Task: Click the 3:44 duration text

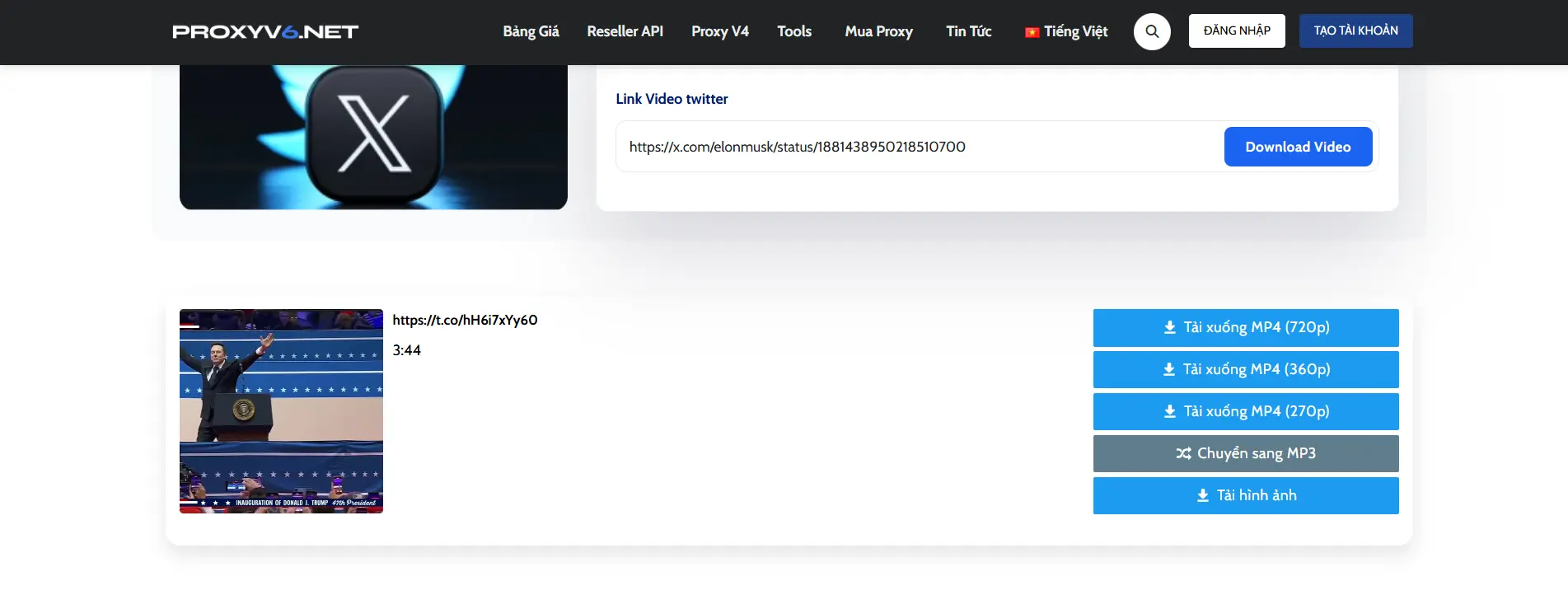Action: click(x=406, y=350)
